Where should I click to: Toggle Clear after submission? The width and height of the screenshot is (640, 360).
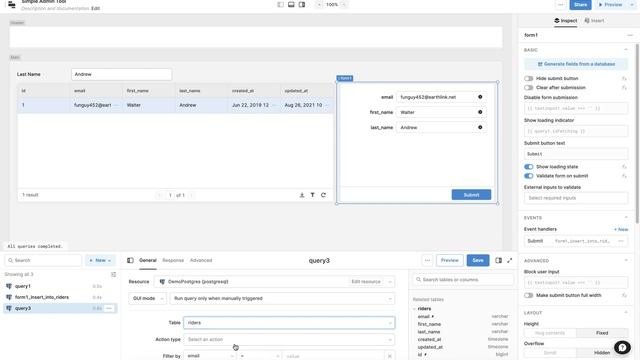coord(529,88)
